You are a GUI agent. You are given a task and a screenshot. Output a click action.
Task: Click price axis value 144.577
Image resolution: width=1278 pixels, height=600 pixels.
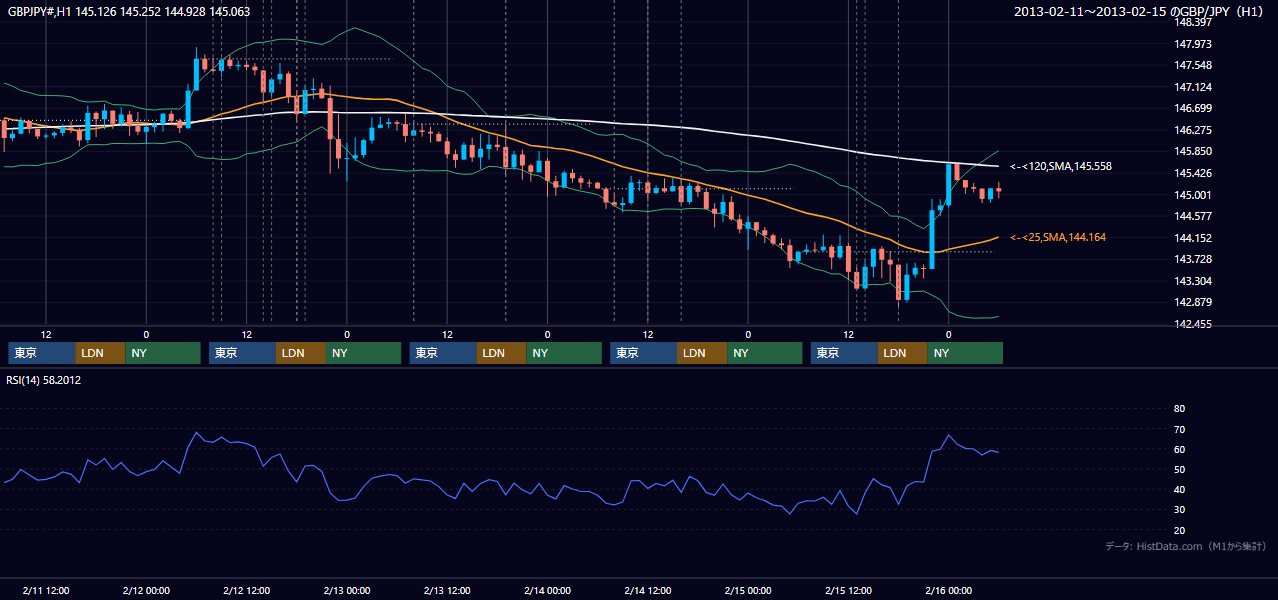[x=1193, y=216]
